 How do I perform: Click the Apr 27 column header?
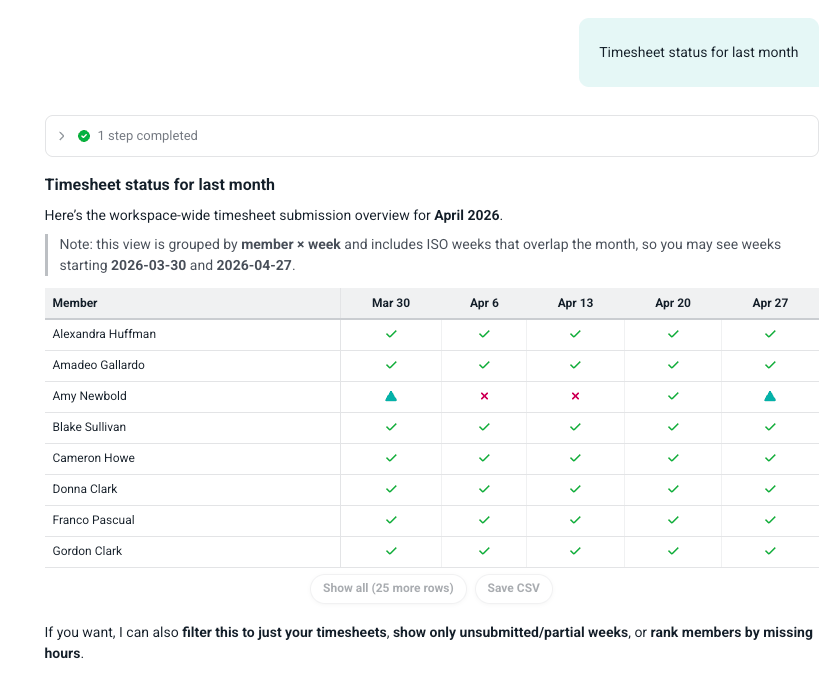770,303
